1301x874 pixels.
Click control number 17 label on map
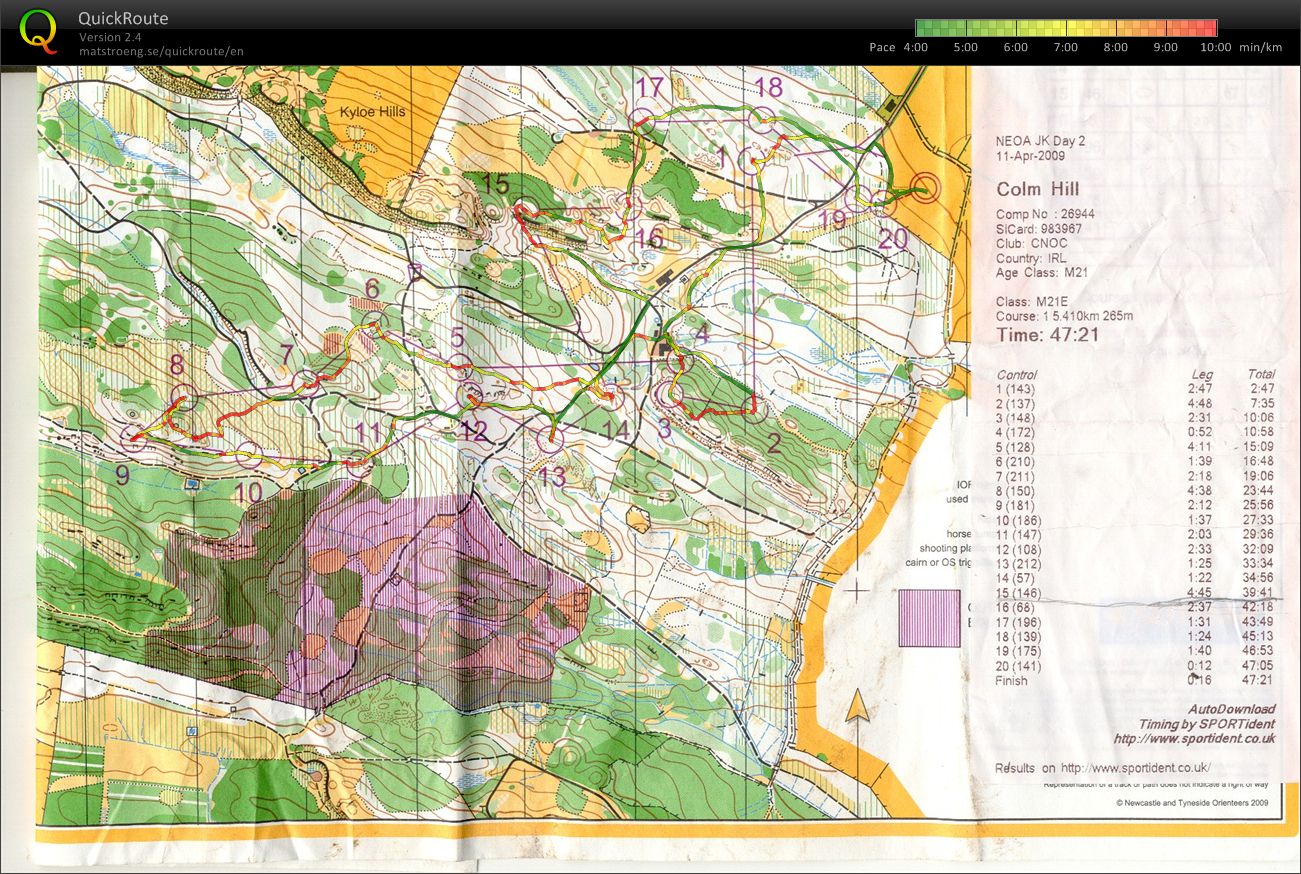tap(650, 87)
